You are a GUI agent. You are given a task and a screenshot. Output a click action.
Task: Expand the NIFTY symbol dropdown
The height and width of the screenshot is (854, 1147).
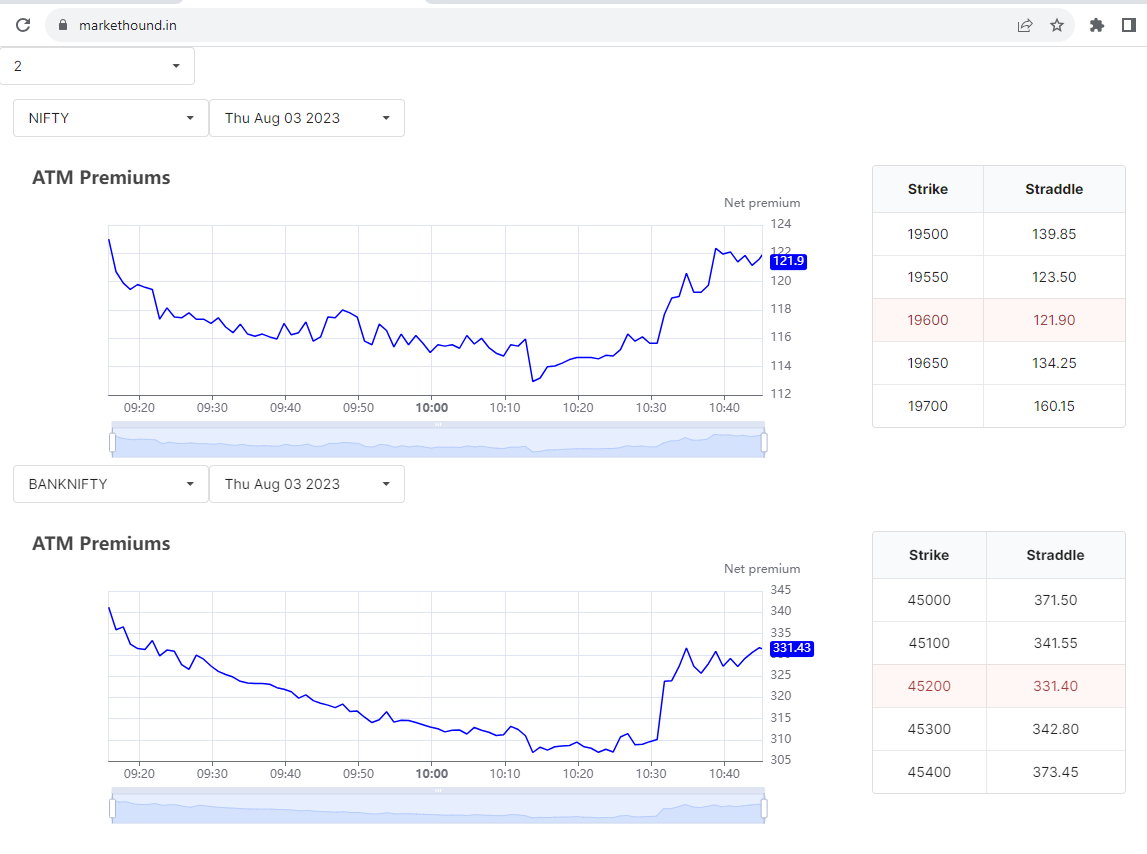coord(110,118)
